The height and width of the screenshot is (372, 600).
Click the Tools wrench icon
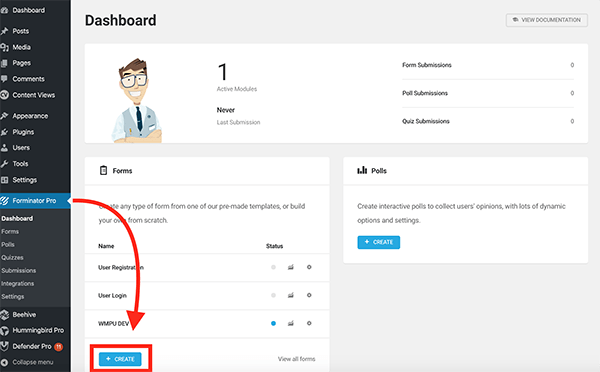(4, 164)
